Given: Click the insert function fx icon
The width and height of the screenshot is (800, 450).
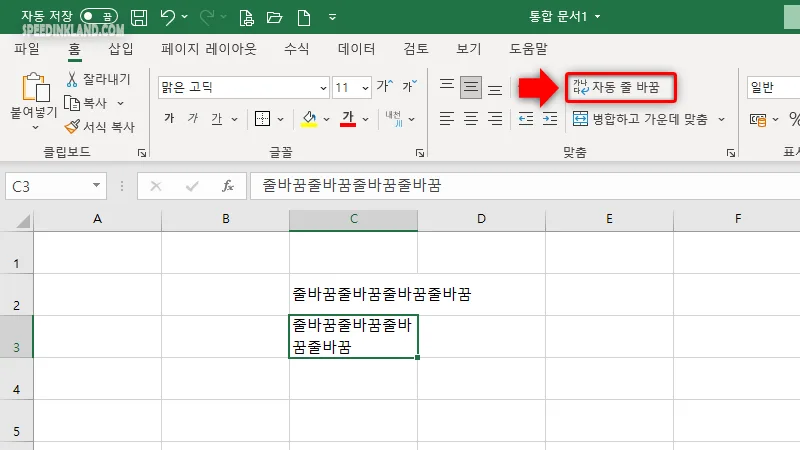Looking at the screenshot, I should pyautogui.click(x=227, y=185).
